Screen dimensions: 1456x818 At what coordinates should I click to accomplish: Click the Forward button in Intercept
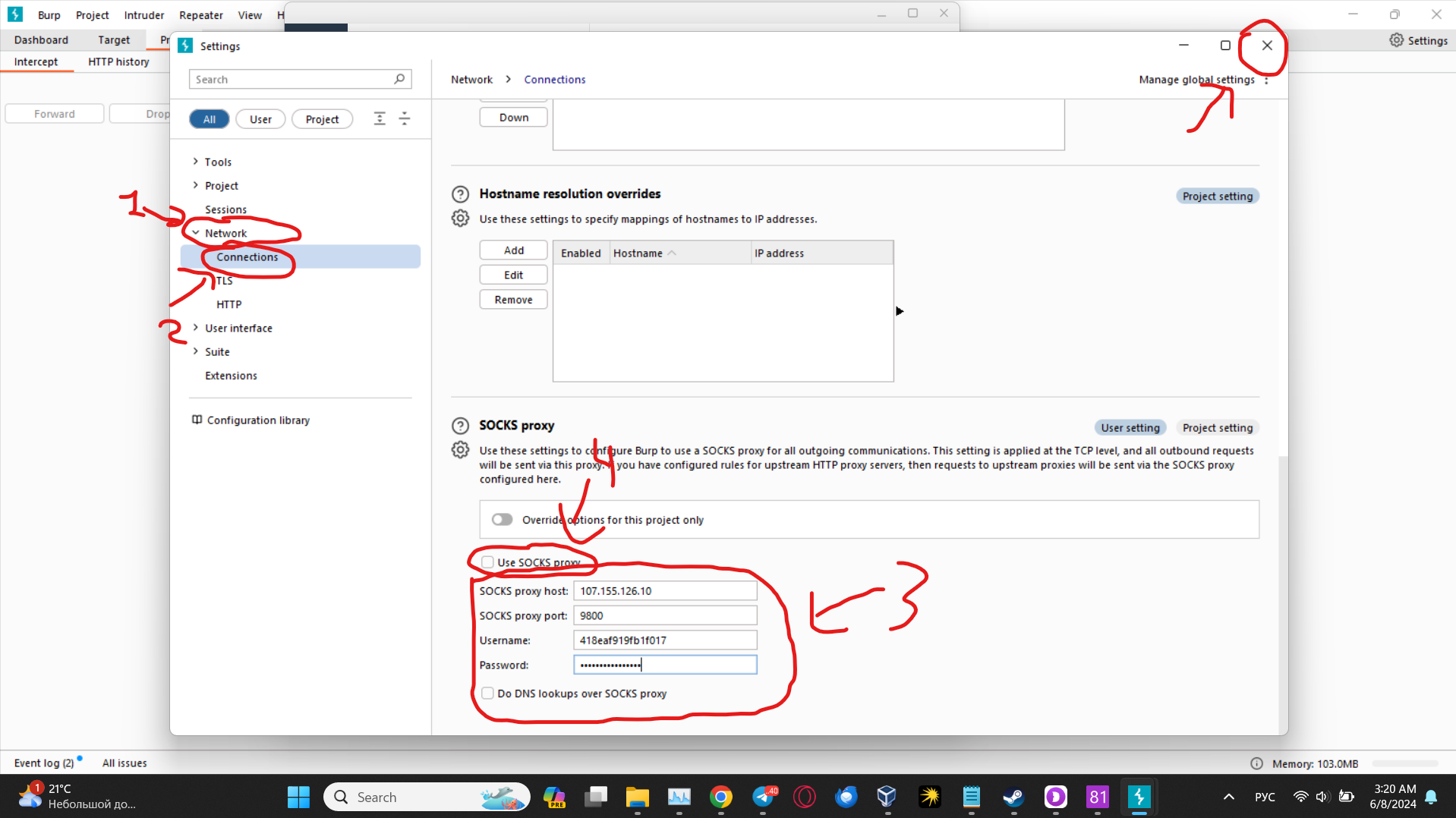pos(55,114)
